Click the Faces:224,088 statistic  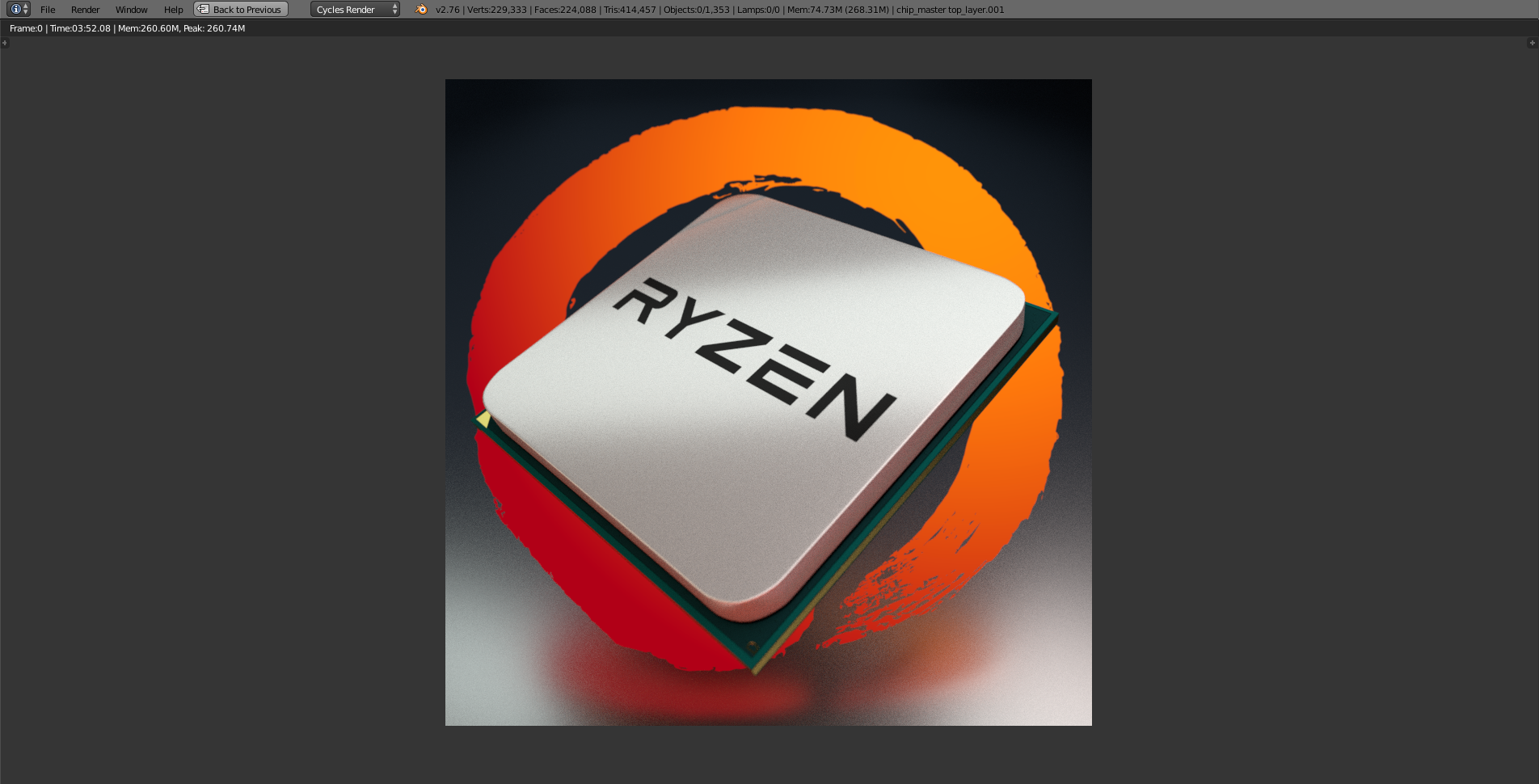click(565, 10)
